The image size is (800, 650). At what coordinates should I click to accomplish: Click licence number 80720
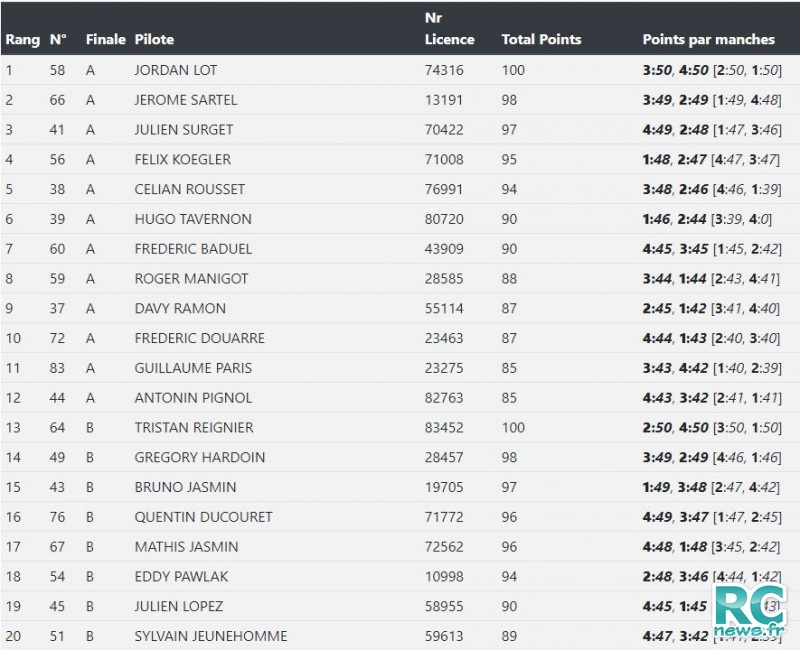tap(444, 219)
